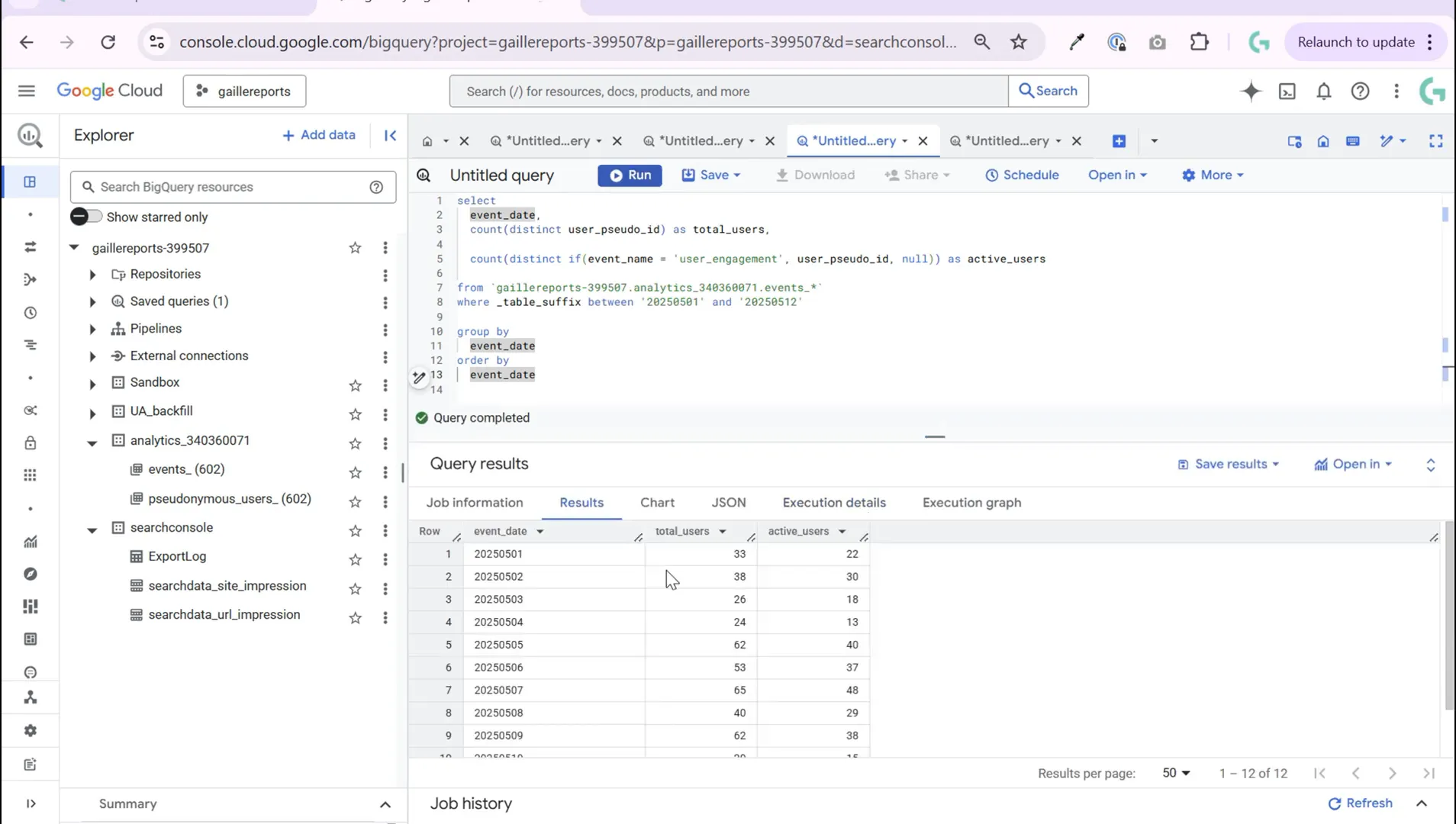This screenshot has width=1456, height=824.
Task: Expand the External connections node
Action: coord(92,356)
